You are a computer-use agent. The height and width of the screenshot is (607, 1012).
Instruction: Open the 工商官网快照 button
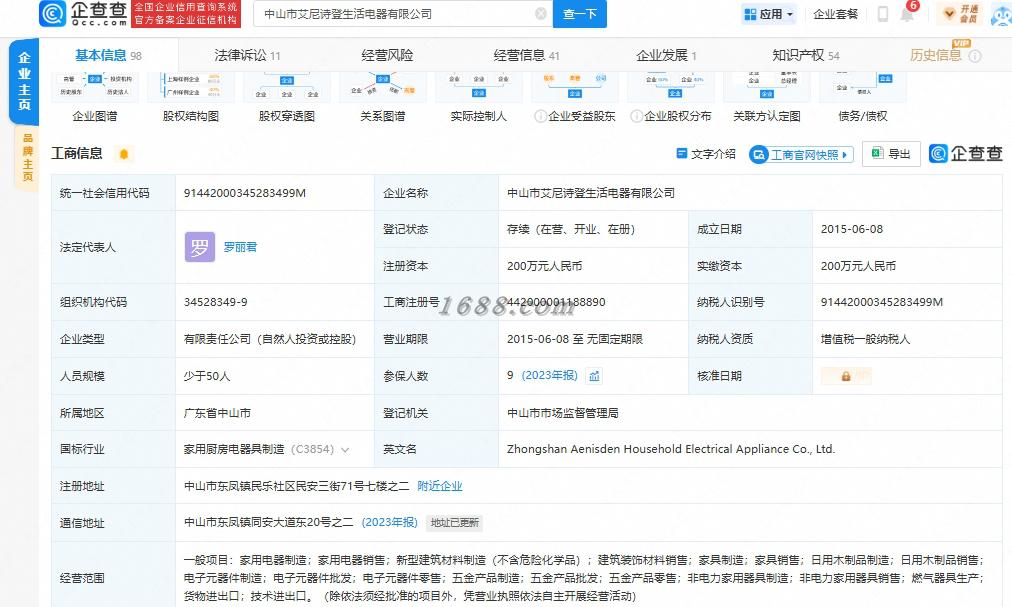coord(802,154)
